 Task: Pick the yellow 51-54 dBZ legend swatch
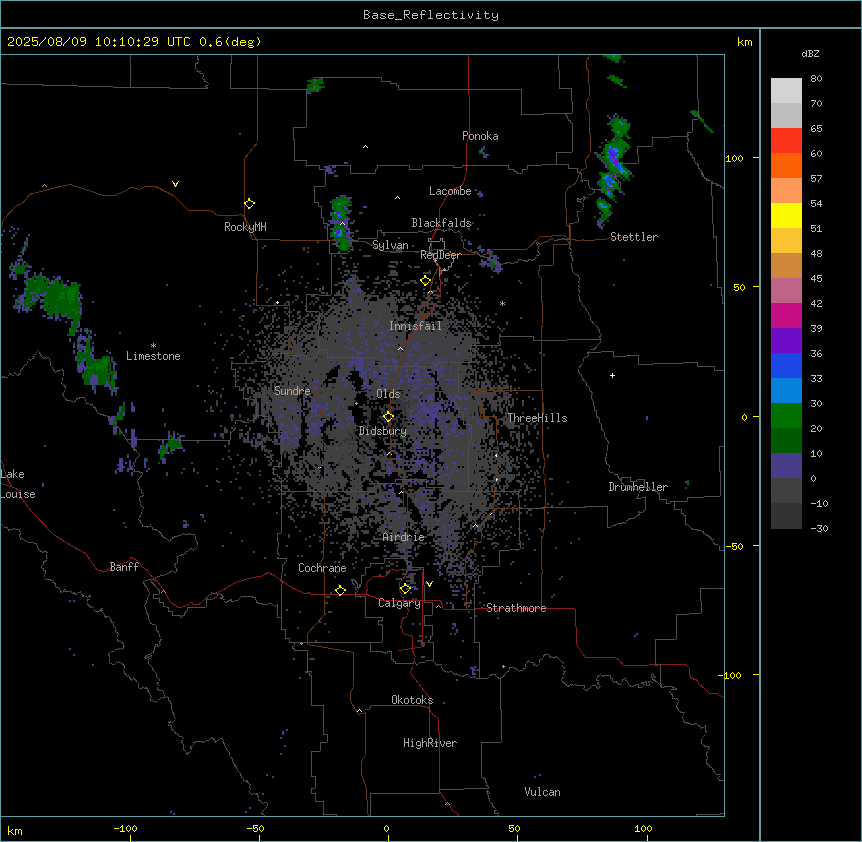(x=786, y=215)
